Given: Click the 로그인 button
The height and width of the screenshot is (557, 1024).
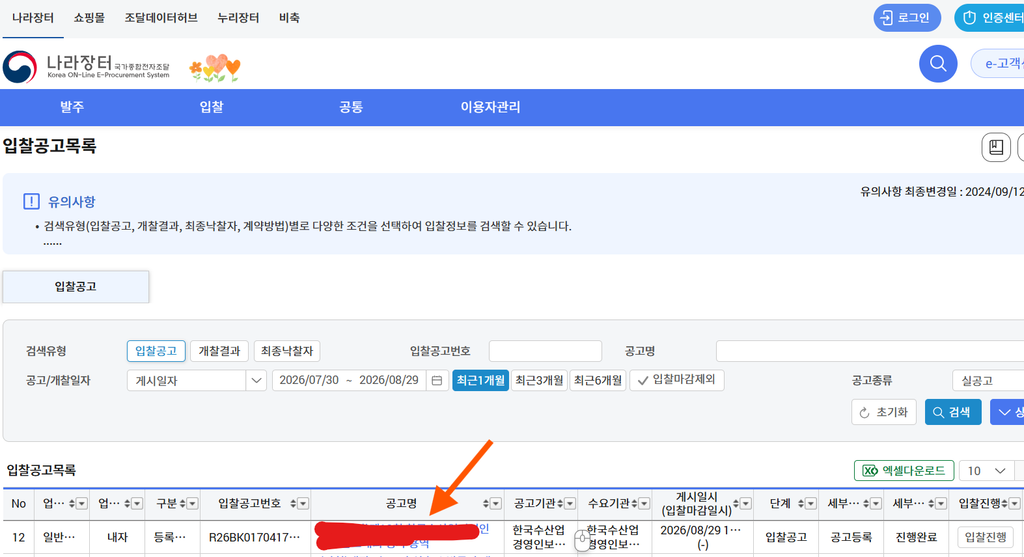Looking at the screenshot, I should (907, 18).
